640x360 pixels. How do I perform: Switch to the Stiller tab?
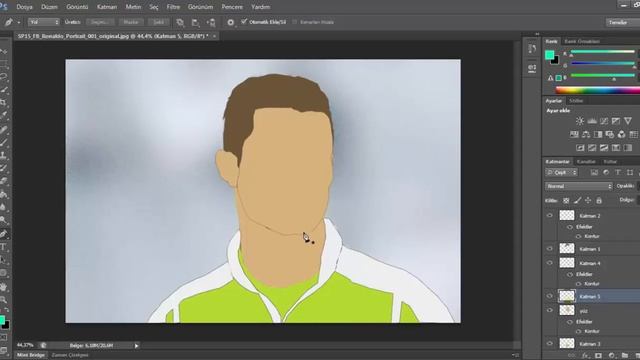tap(576, 101)
